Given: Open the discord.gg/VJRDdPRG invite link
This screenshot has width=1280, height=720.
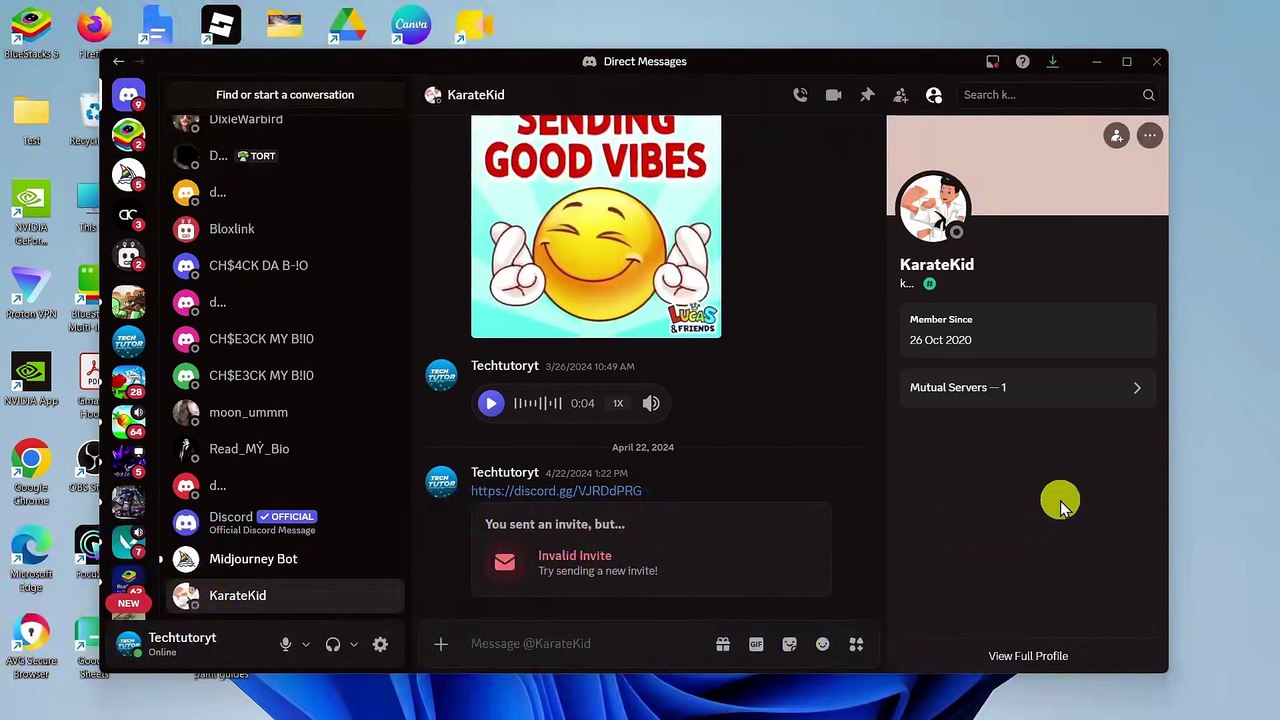Looking at the screenshot, I should point(556,491).
